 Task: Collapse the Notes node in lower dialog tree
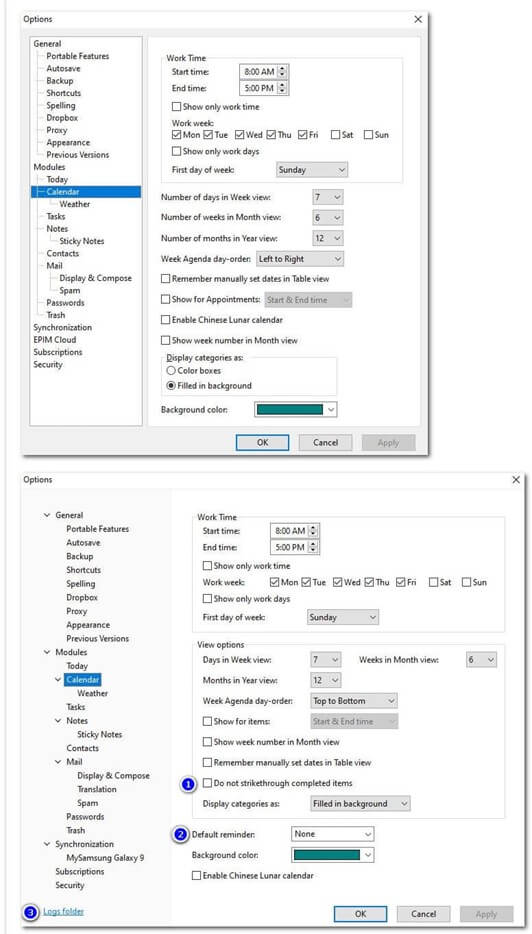tap(58, 721)
